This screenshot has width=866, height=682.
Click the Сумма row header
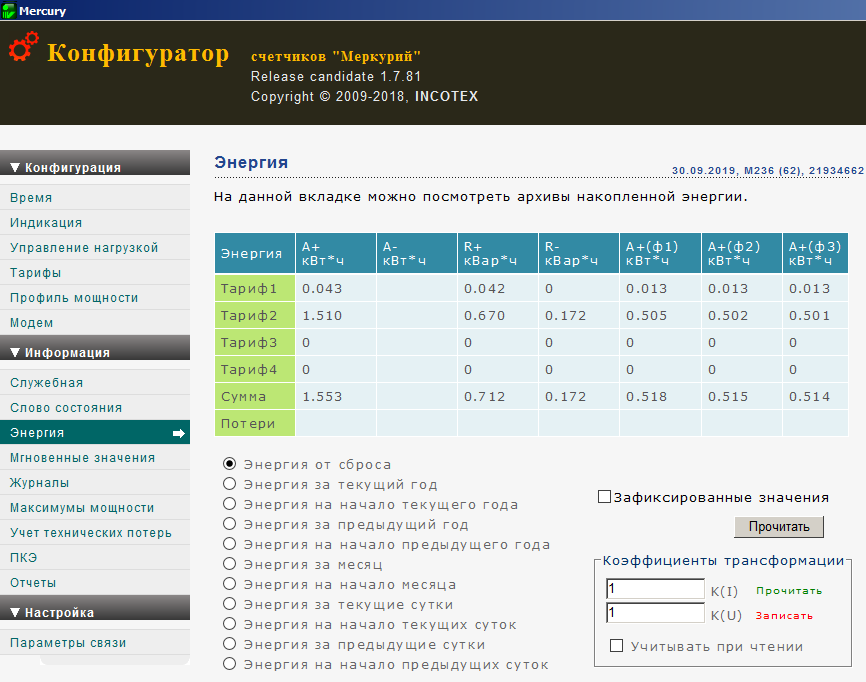[x=255, y=396]
